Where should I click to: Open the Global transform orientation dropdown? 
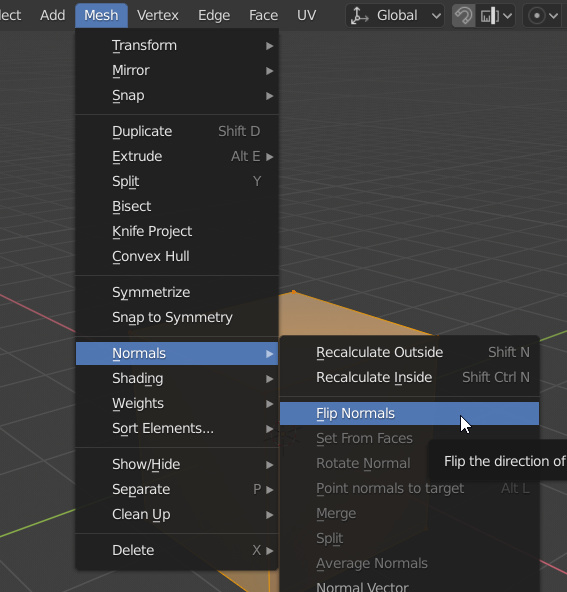click(395, 16)
